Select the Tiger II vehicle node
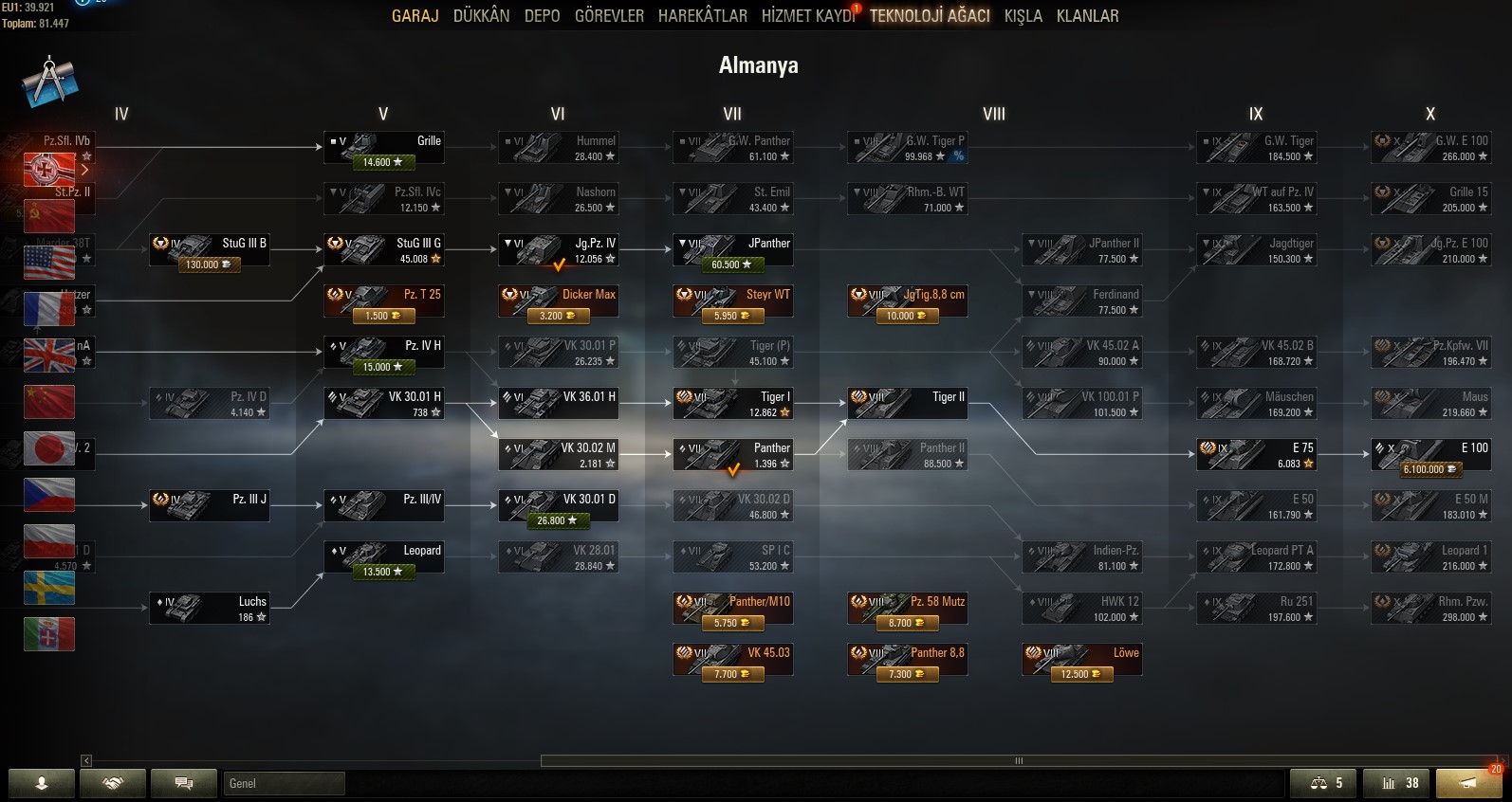Image resolution: width=1512 pixels, height=802 pixels. pyautogui.click(x=908, y=404)
